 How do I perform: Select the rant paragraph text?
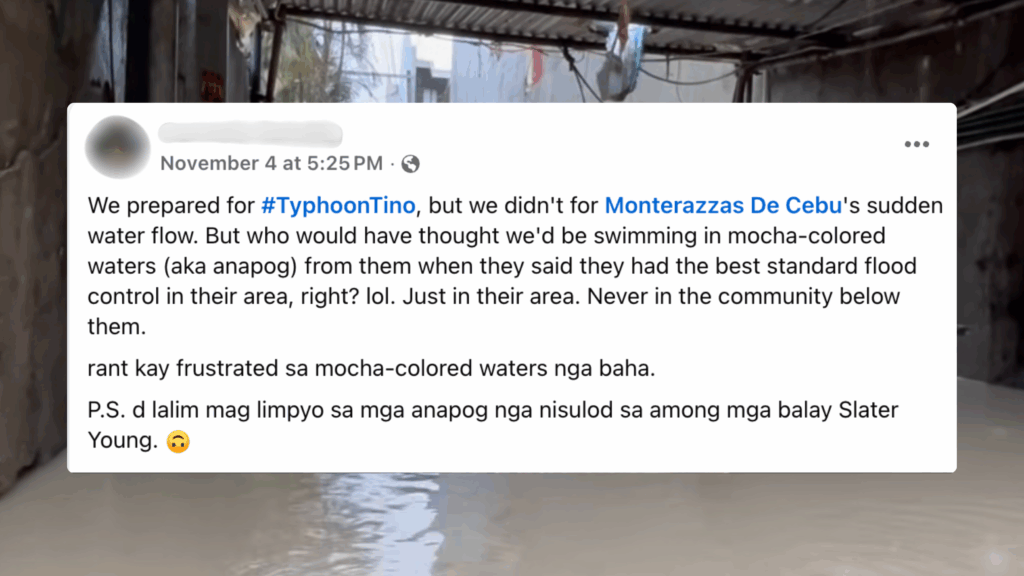(370, 368)
